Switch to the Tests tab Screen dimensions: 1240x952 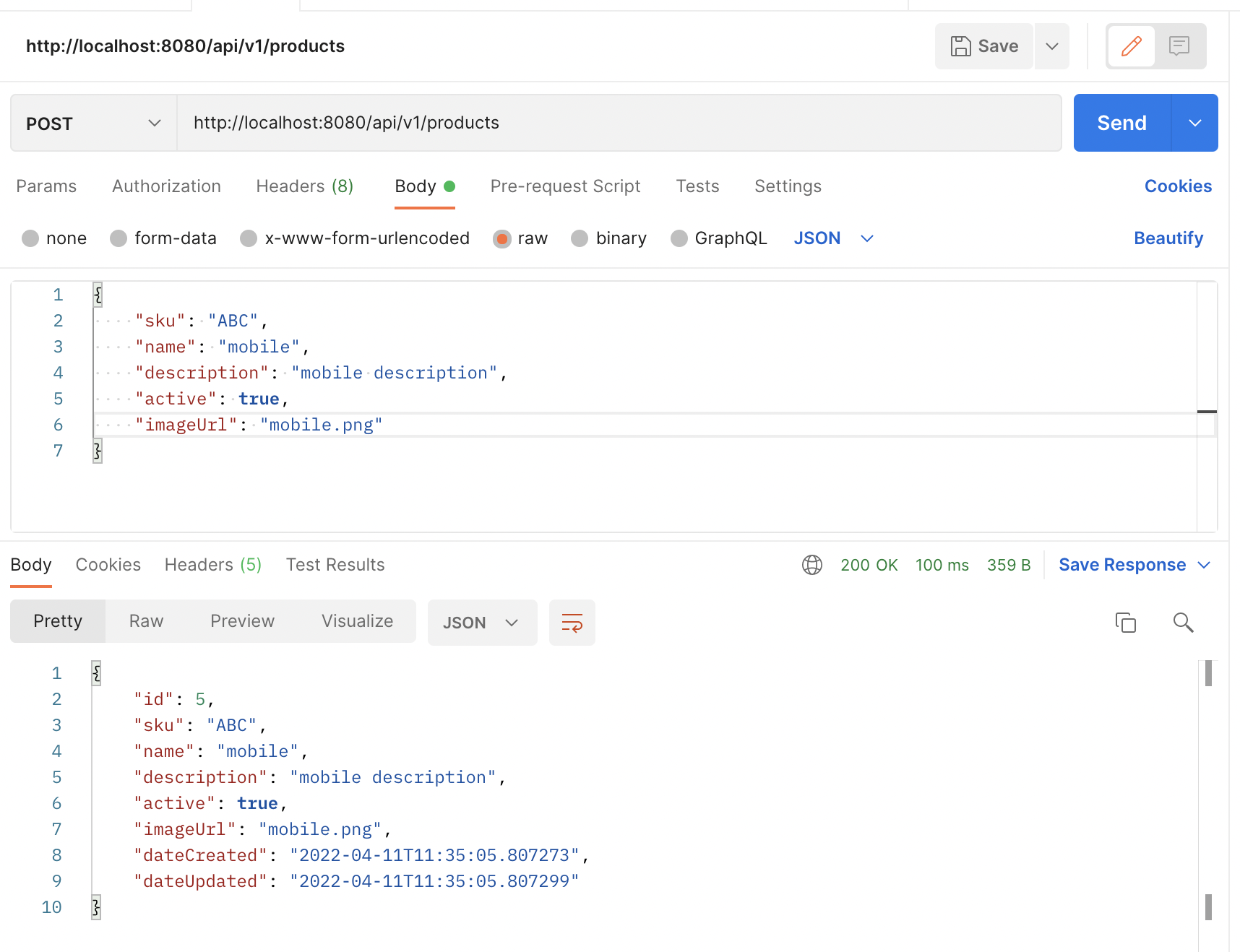pyautogui.click(x=697, y=186)
